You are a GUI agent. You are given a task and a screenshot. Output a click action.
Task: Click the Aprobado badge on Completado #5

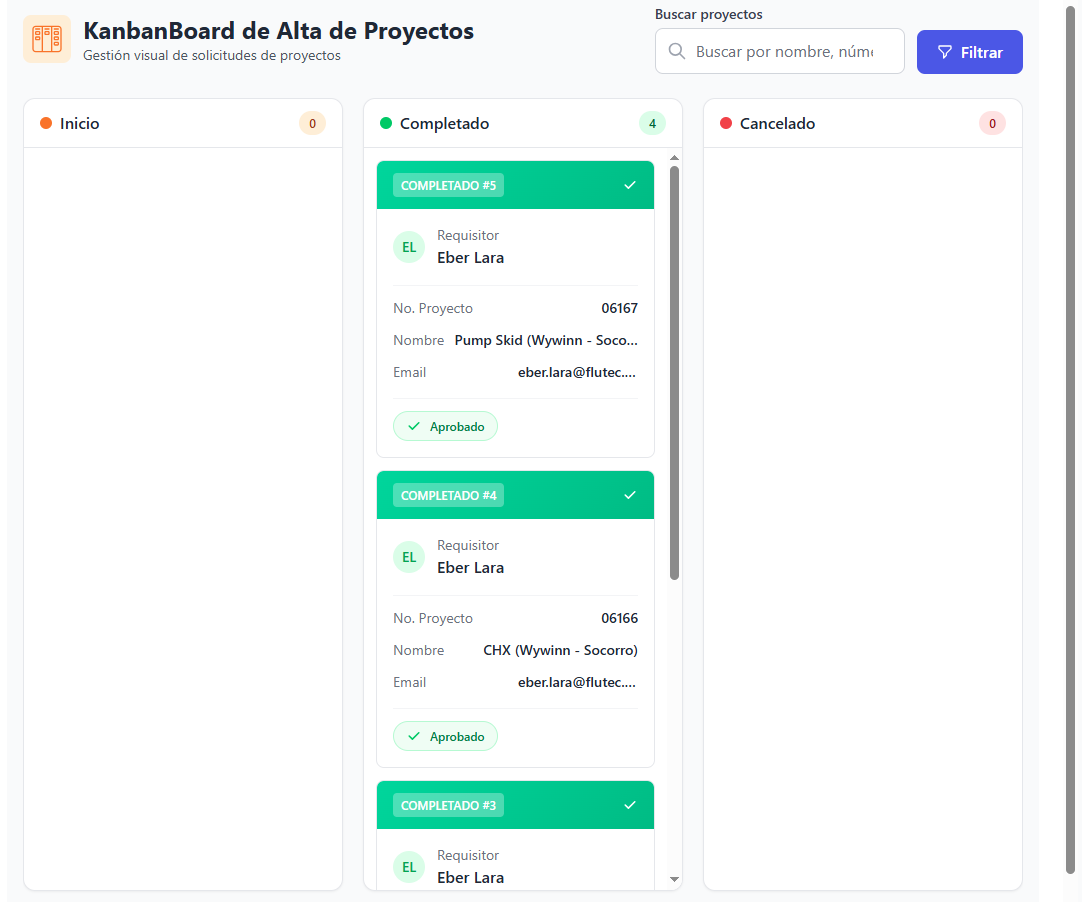pyautogui.click(x=445, y=427)
